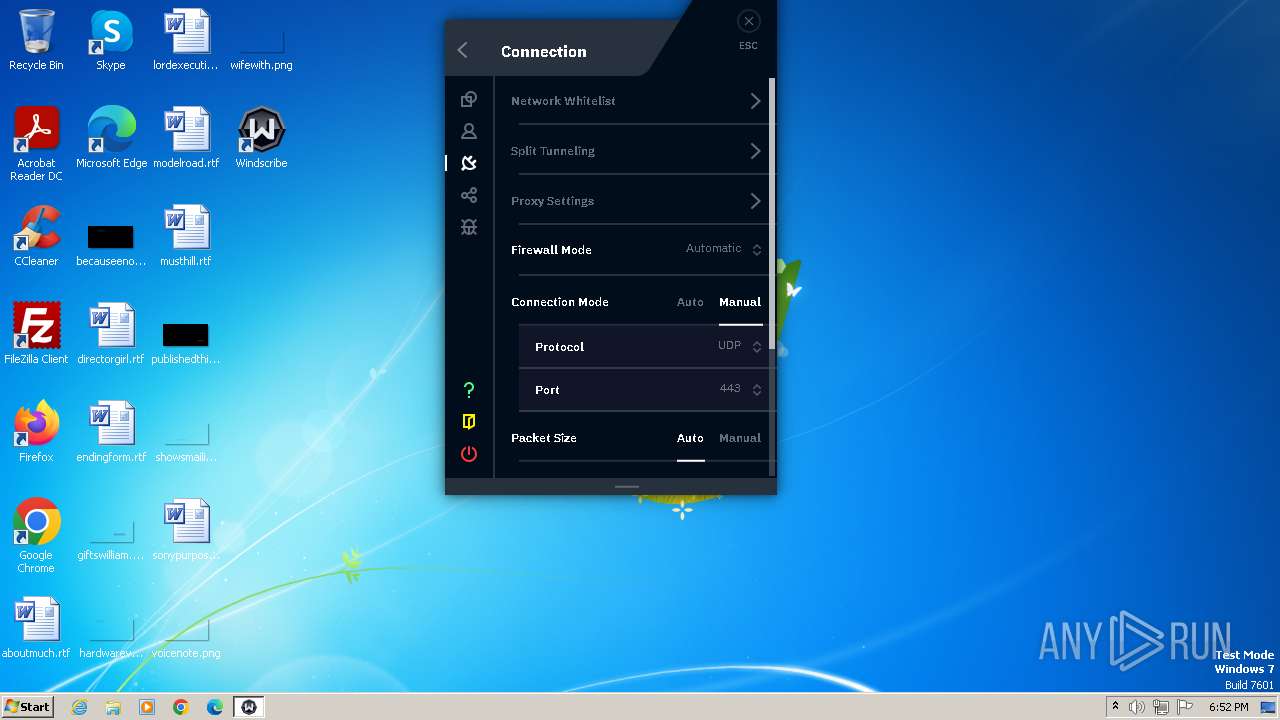The width and height of the screenshot is (1280, 720).
Task: Click the yellow book icon
Action: (x=469, y=422)
